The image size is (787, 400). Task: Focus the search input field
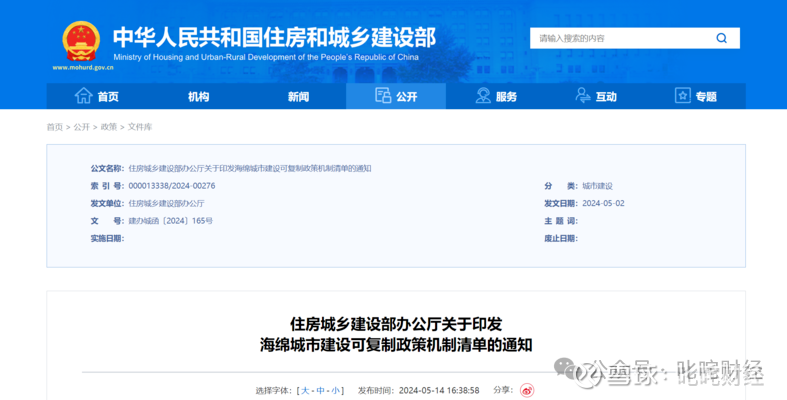[634, 38]
